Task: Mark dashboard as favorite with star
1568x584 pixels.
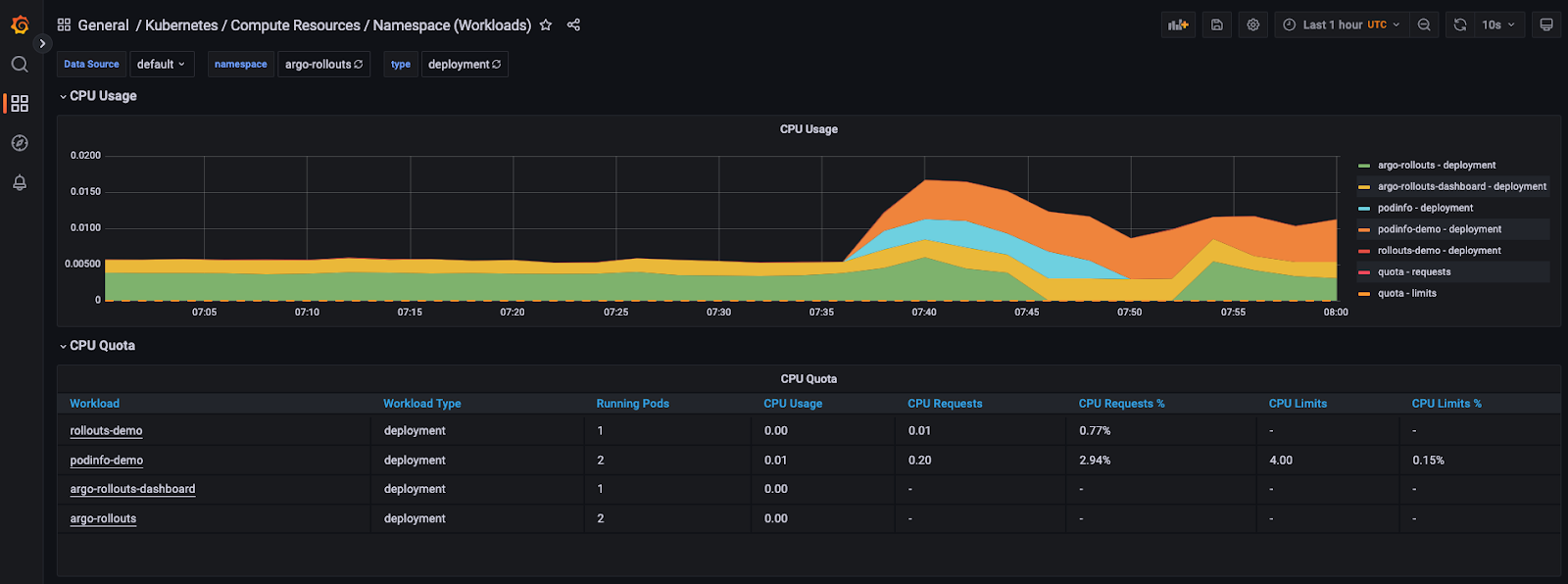Action: [x=546, y=24]
